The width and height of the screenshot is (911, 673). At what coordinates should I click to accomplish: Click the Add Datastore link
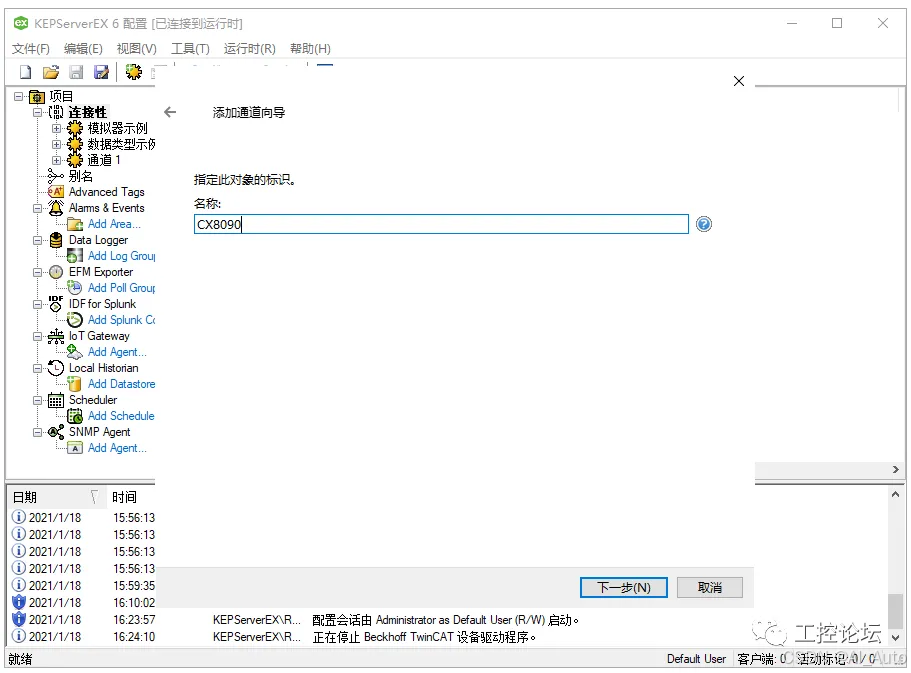coord(121,384)
